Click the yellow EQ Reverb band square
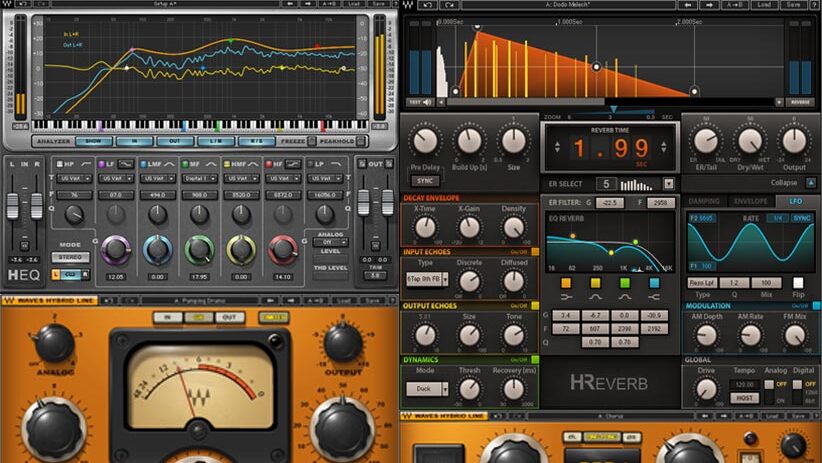The height and width of the screenshot is (463, 822). coord(595,283)
